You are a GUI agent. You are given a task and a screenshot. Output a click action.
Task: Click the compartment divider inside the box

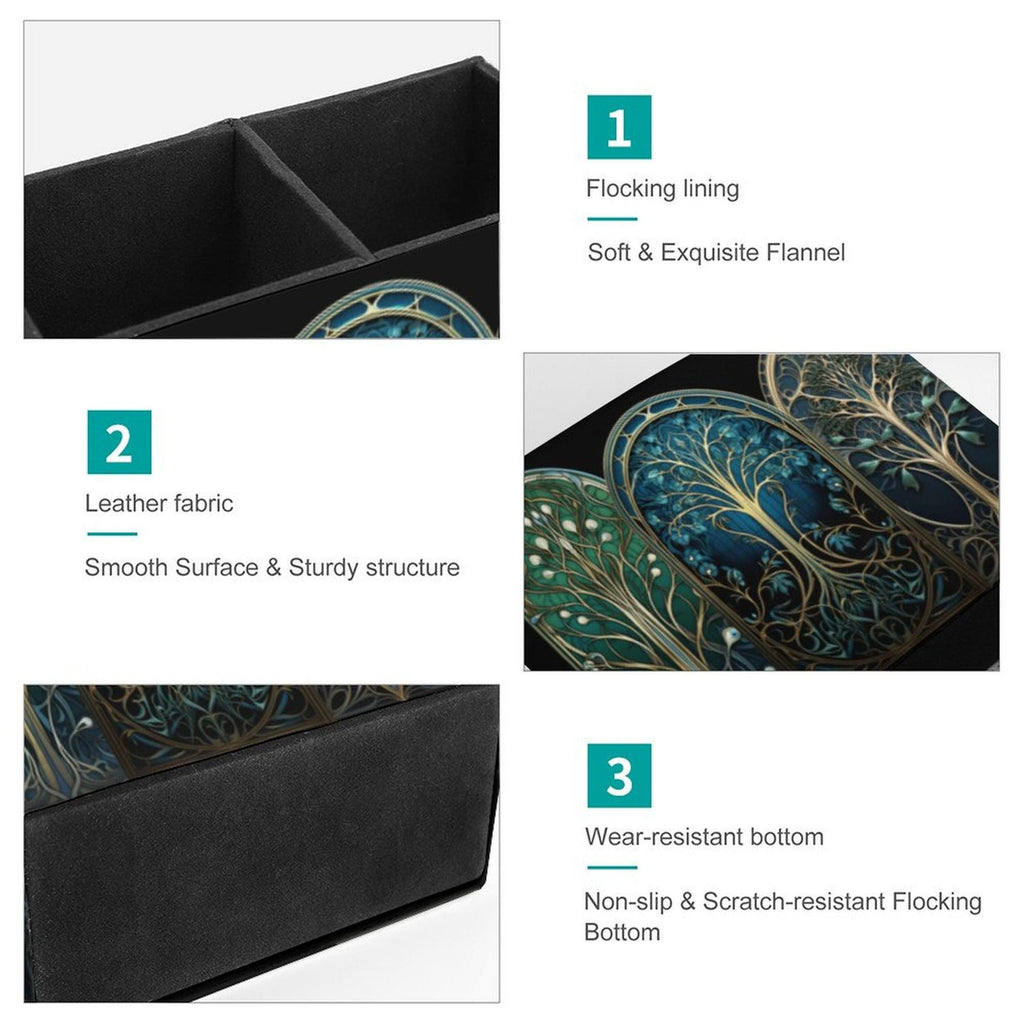point(304,189)
